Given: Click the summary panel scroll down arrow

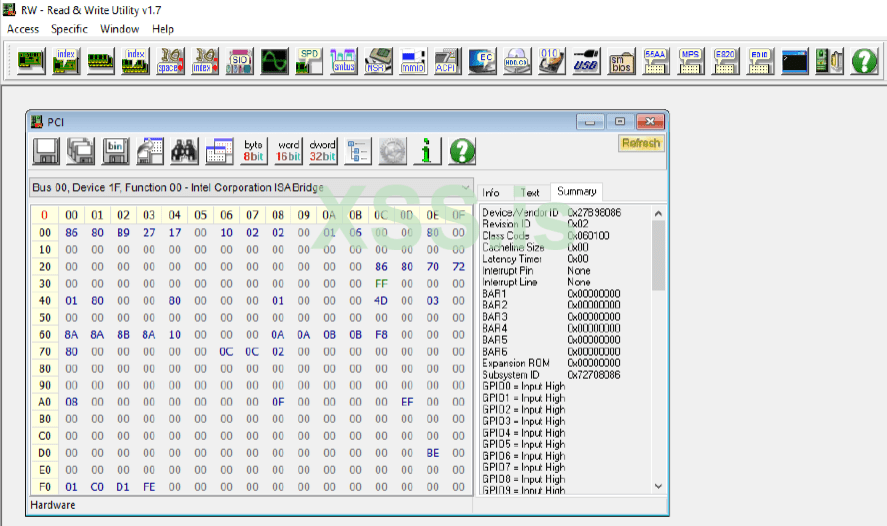Looking at the screenshot, I should [658, 485].
